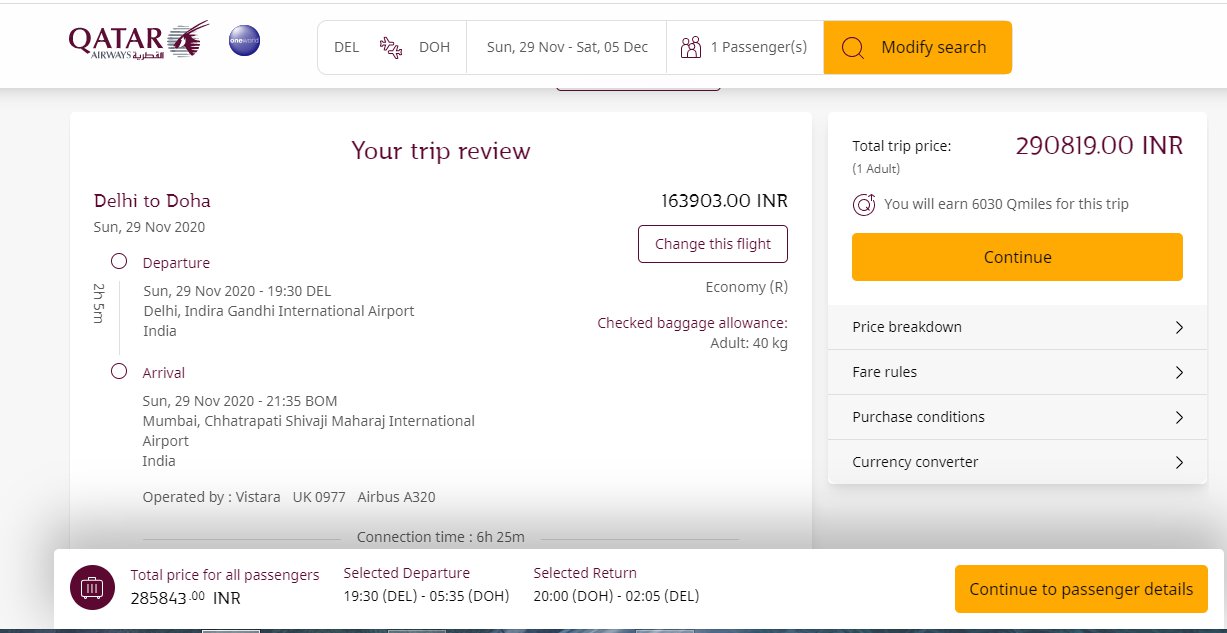Screen dimensions: 1227x633
Task: Click Mumbai, Chhatrapati Shivaji Maharaj International Airport text
Action: pos(308,431)
